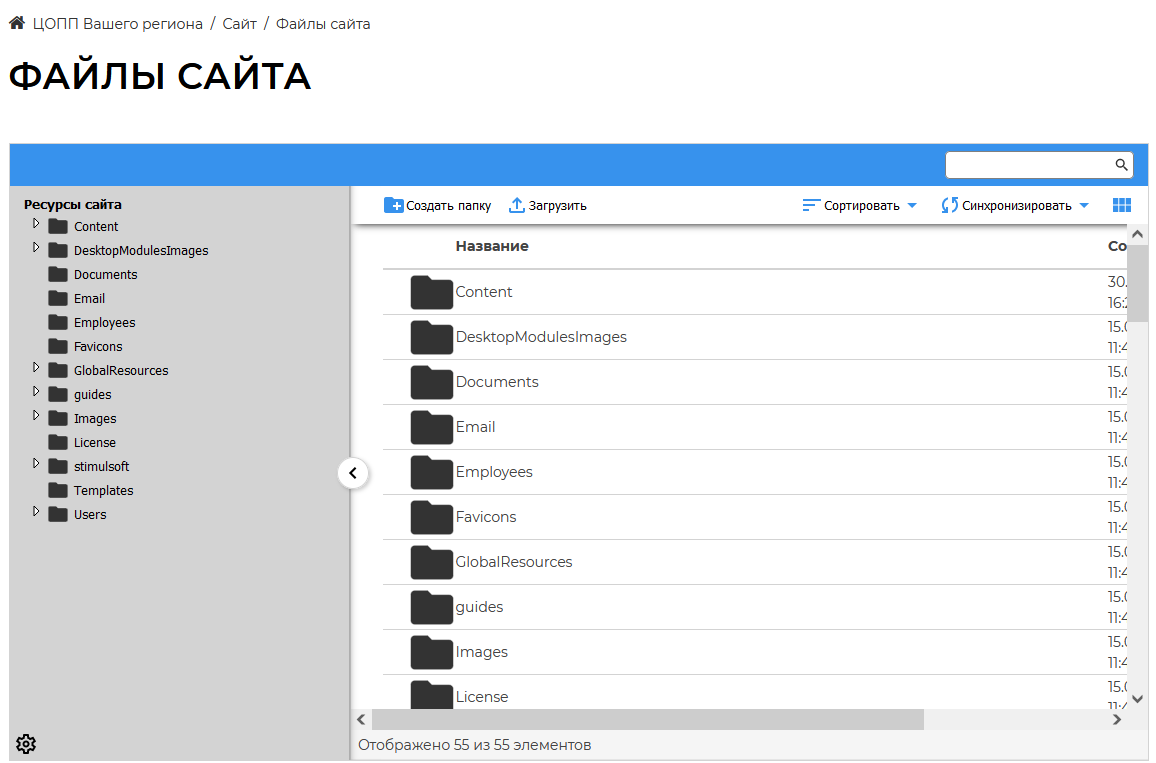Click the Documents folder icon in the tree
The image size is (1156, 763).
[58, 275]
